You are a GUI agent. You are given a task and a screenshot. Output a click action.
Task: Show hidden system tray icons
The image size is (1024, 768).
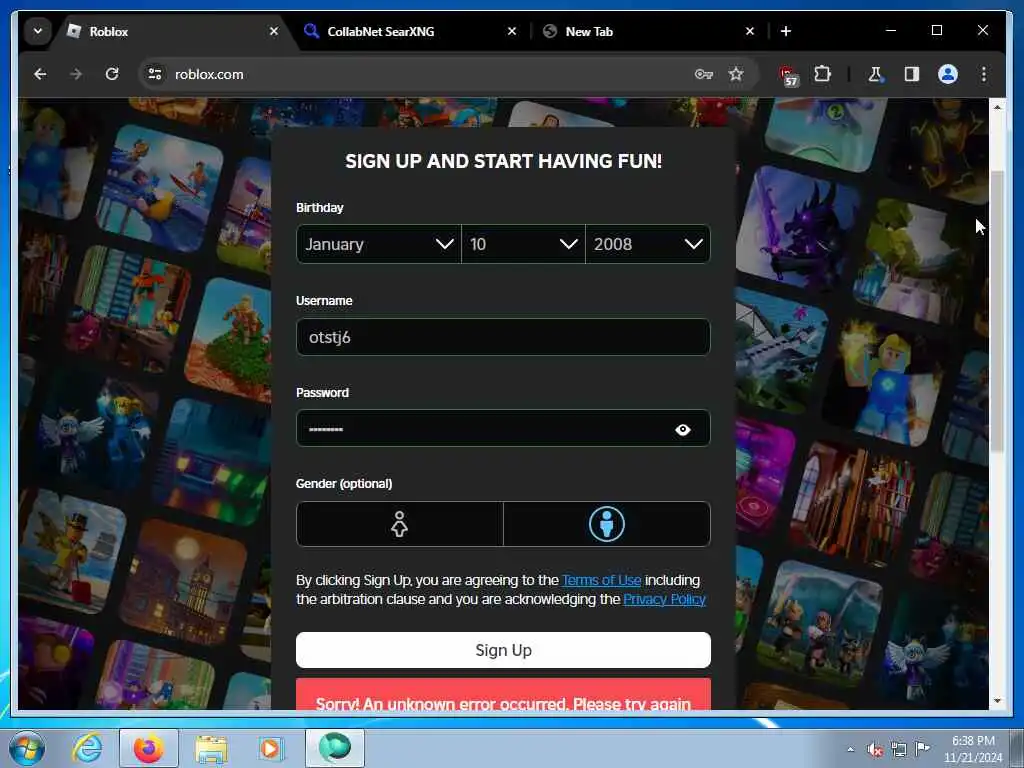[x=850, y=749]
